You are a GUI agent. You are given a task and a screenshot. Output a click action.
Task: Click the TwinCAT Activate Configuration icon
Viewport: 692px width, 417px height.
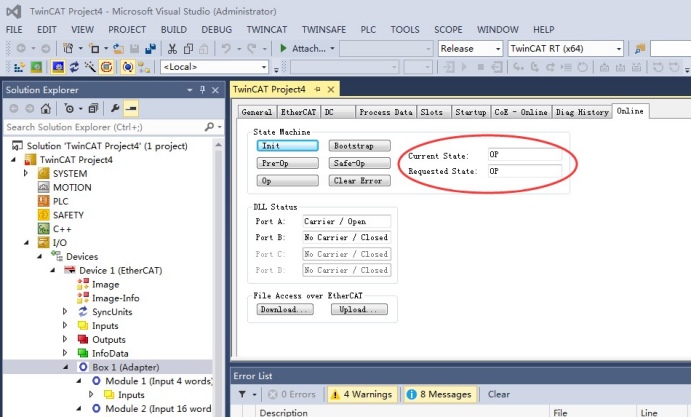coord(19,67)
